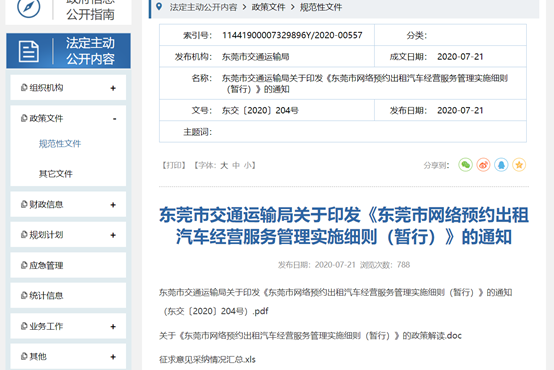Click the 分享到 label
554x370 pixels.
point(436,165)
